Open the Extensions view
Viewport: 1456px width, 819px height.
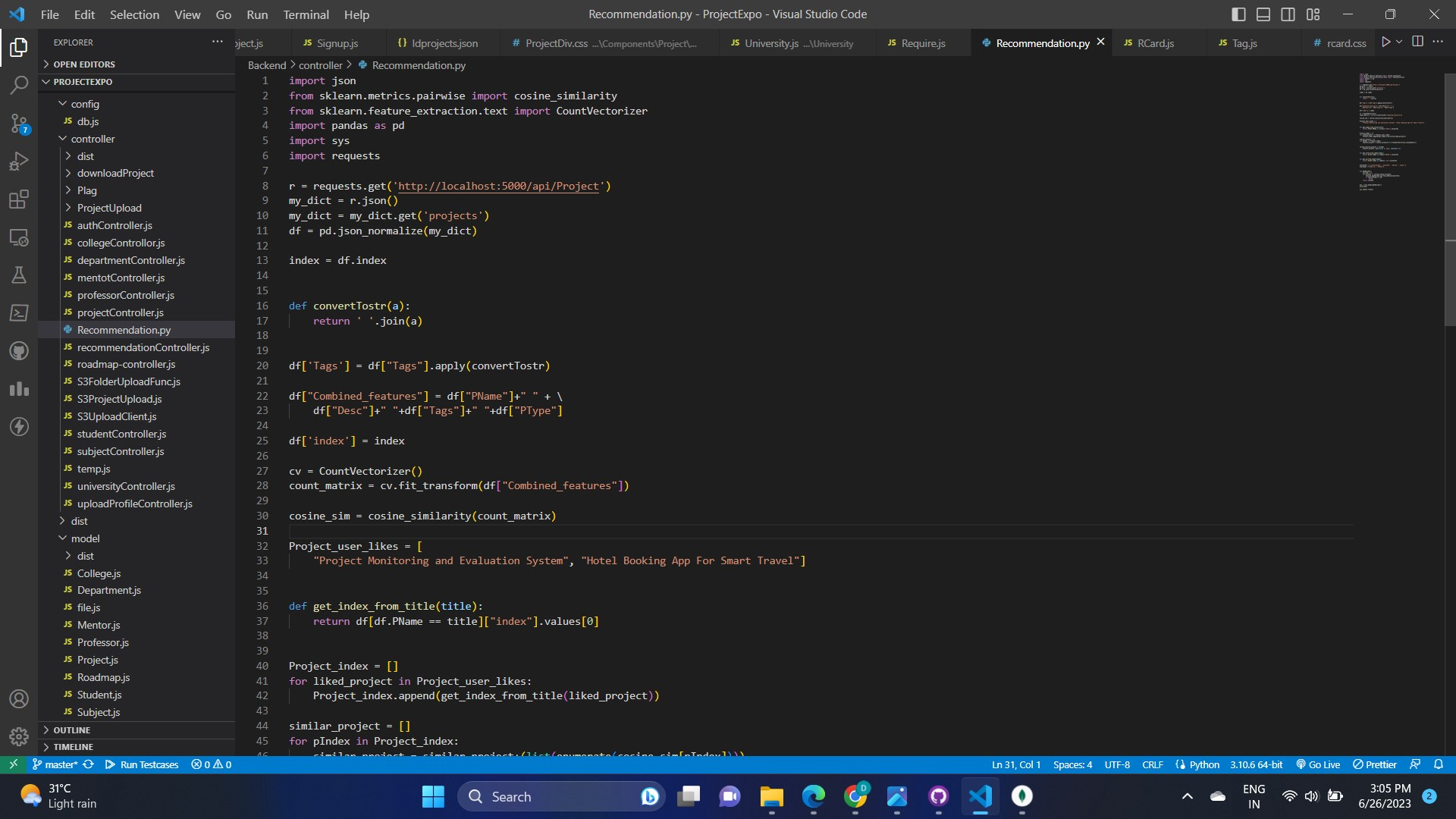coord(19,199)
